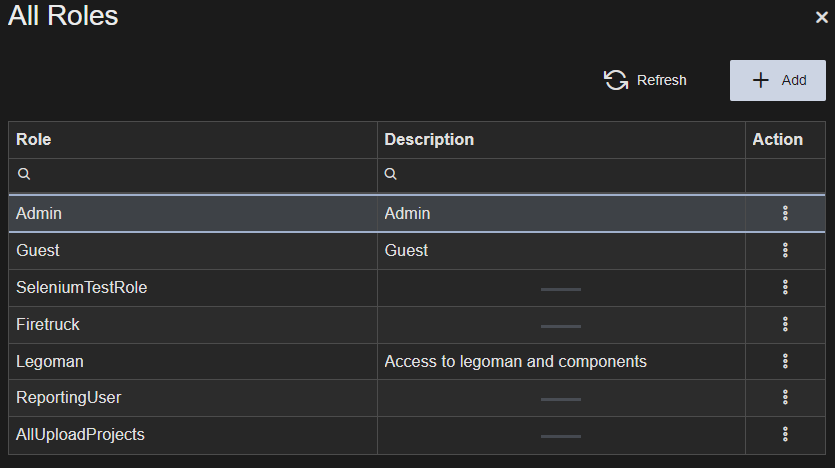
Task: Open action menu for AllUploadProjects role
Action: [785, 434]
